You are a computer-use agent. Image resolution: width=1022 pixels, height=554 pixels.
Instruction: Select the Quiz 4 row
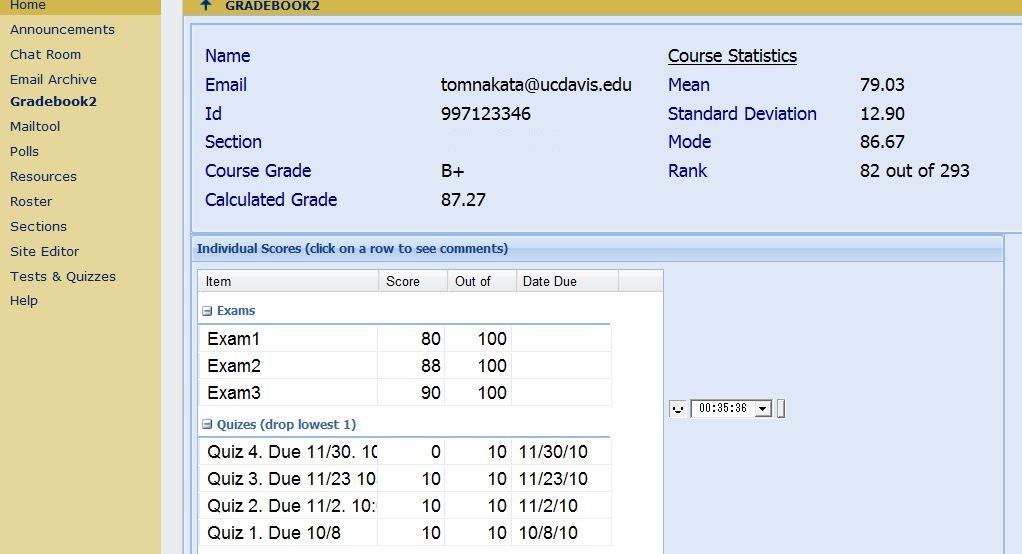405,452
